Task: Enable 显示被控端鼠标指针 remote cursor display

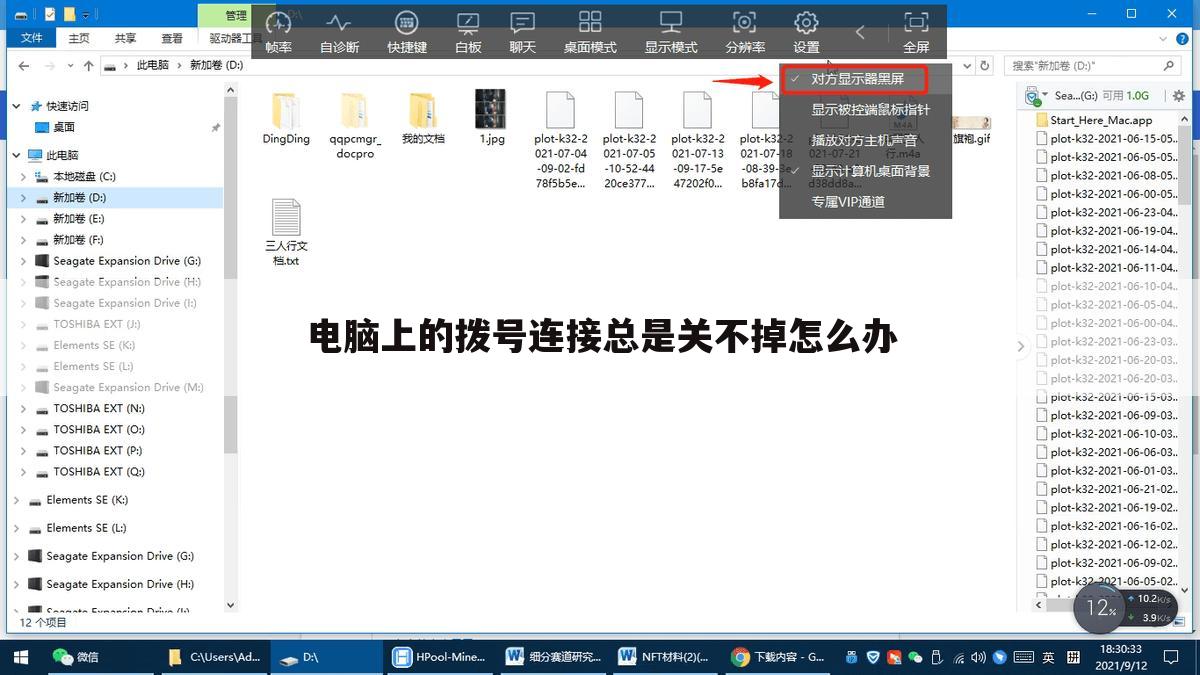Action: click(x=869, y=109)
